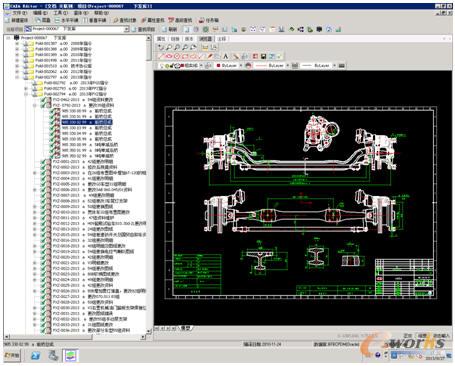Image resolution: width=455 pixels, height=366 pixels.
Task: Open the project selector combo box dropdown
Action: click(x=126, y=29)
